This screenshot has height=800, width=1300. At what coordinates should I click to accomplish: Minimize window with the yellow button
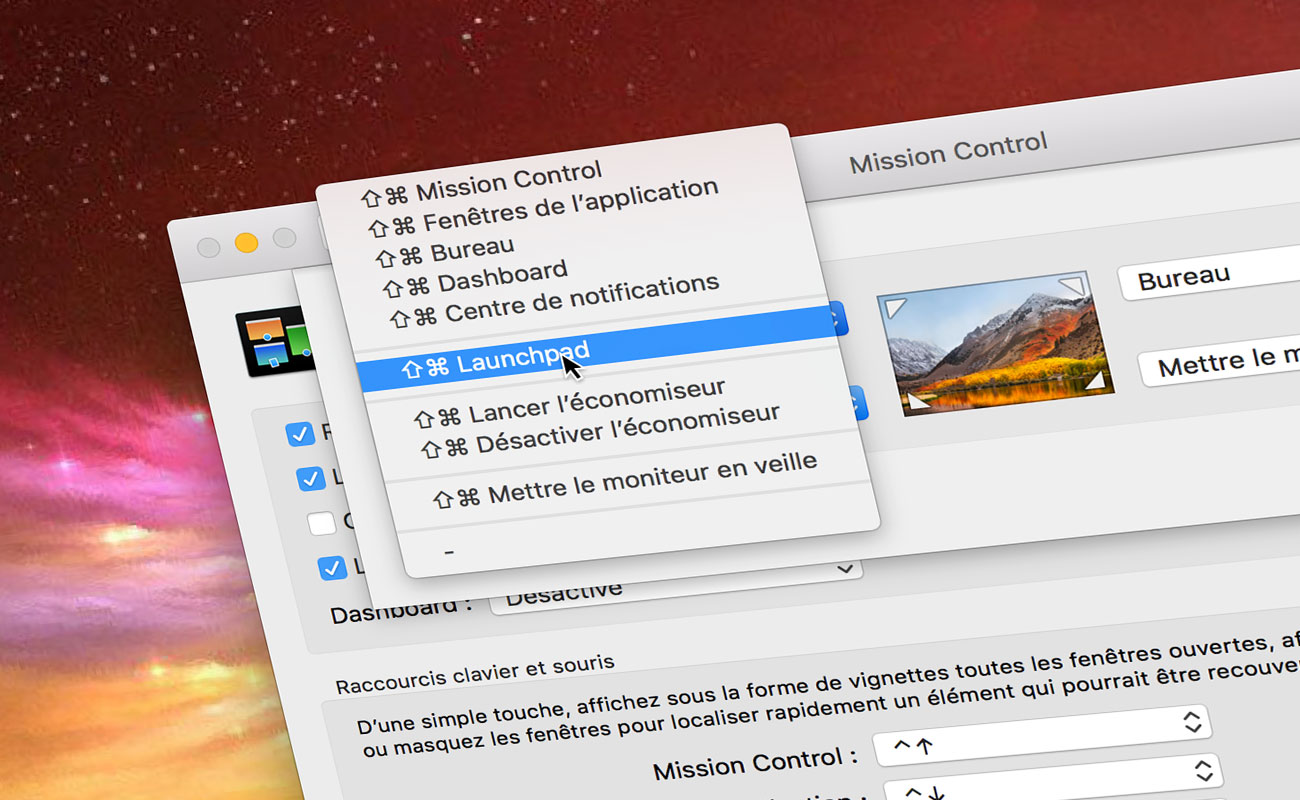pos(246,243)
